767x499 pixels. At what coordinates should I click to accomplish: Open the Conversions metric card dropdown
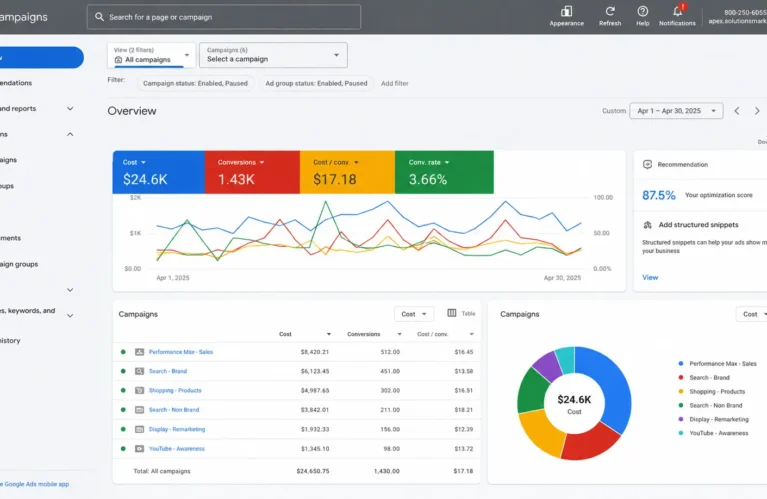click(262, 162)
